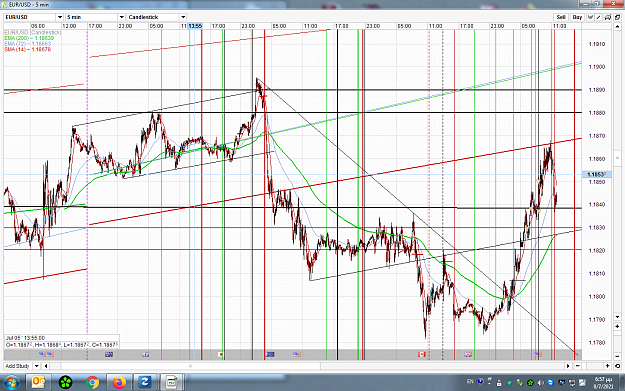Viewport: 625px width, 391px height.
Task: Click the last toolbar icon in the top-right corner
Action: (617, 17)
